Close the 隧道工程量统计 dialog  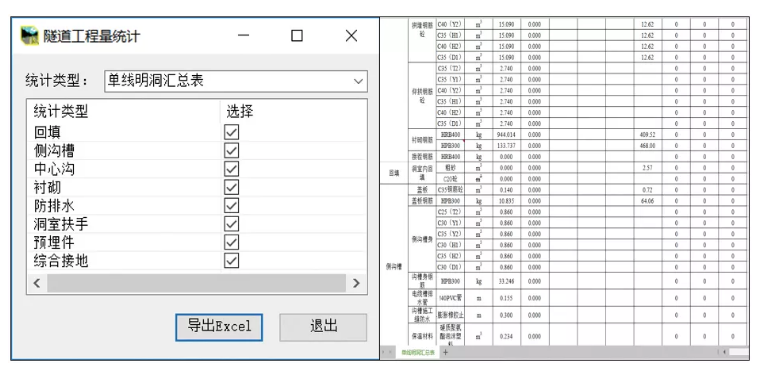pos(351,35)
